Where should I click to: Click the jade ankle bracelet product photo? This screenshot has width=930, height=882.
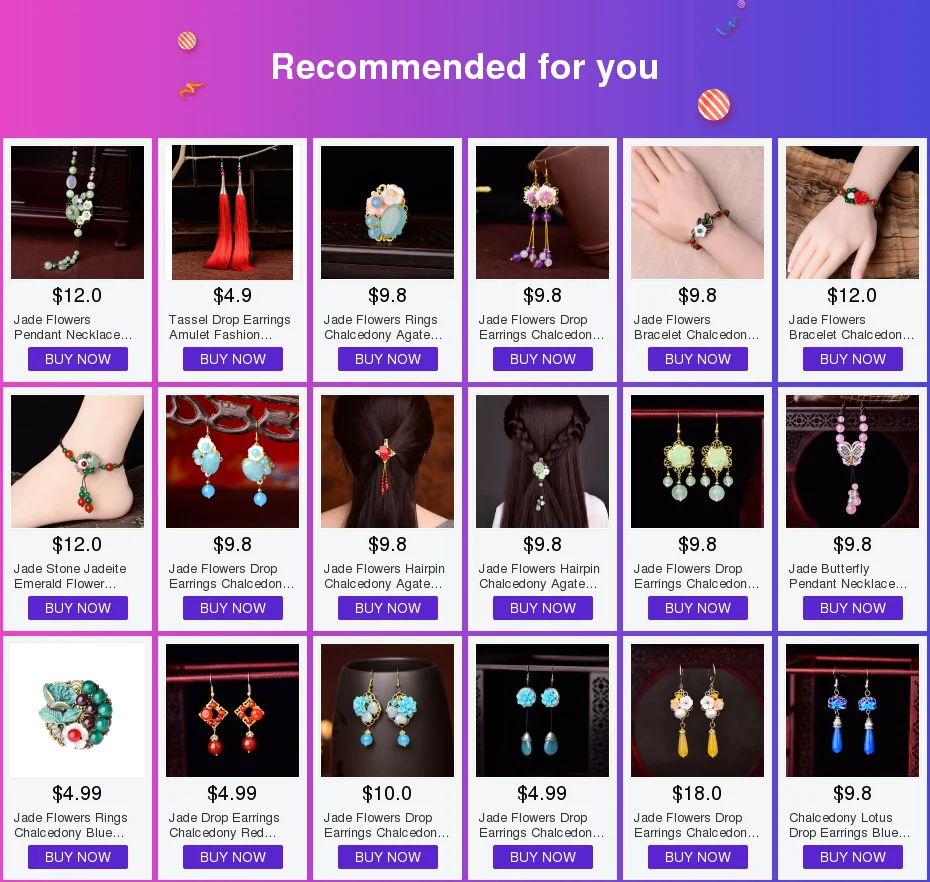tap(78, 461)
